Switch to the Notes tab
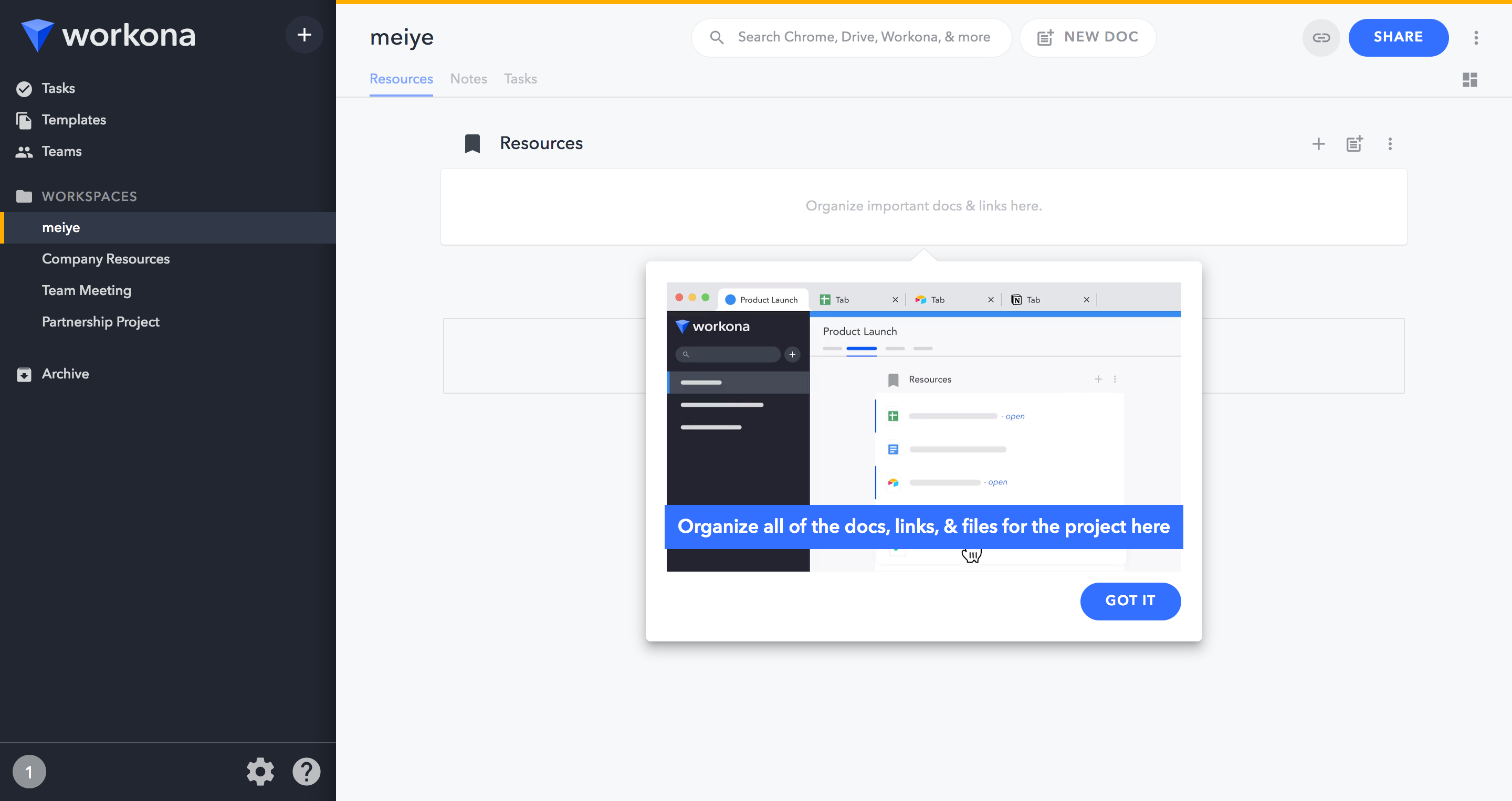The width and height of the screenshot is (1512, 801). 468,79
